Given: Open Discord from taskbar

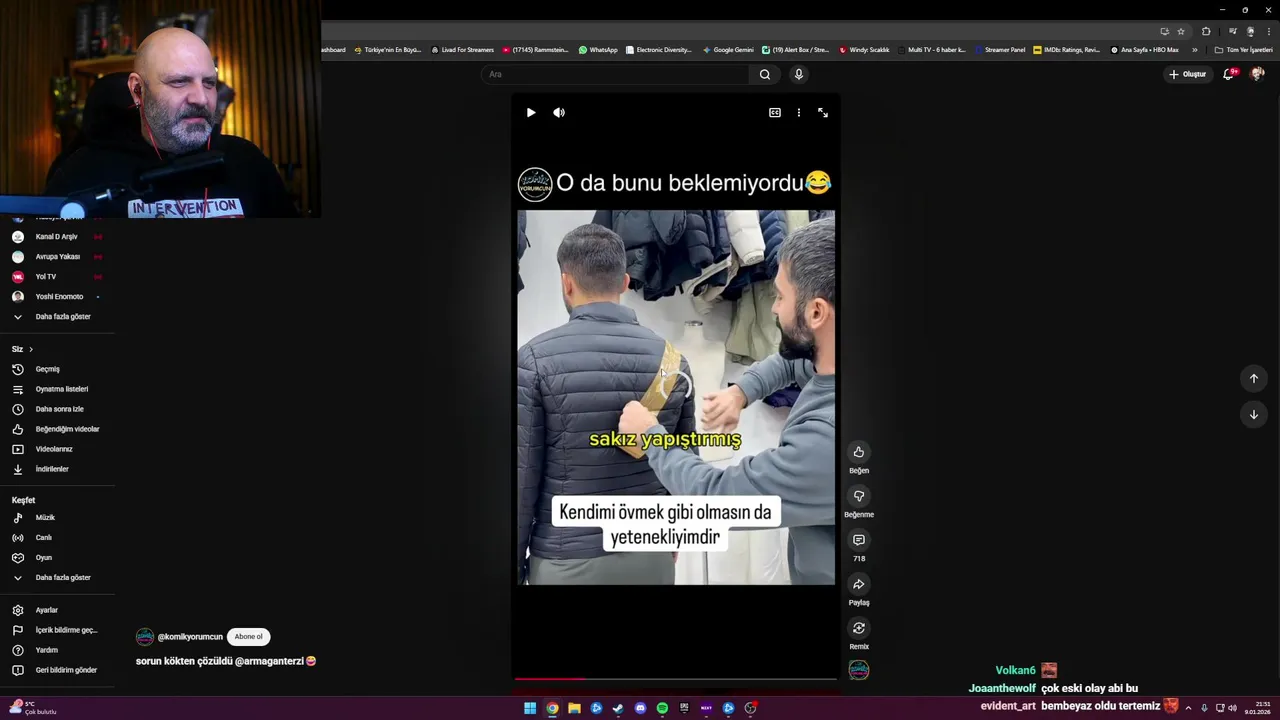Looking at the screenshot, I should [x=640, y=708].
